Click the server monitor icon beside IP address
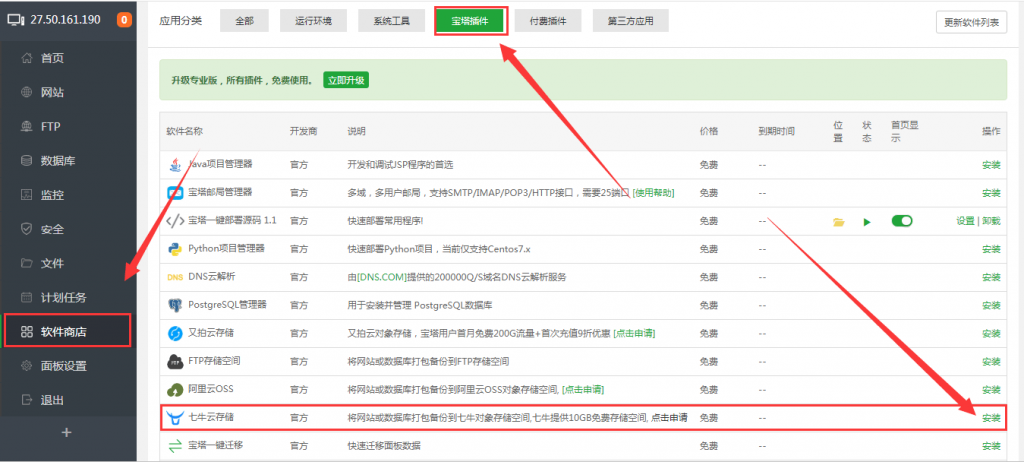1024x462 pixels. (16, 20)
